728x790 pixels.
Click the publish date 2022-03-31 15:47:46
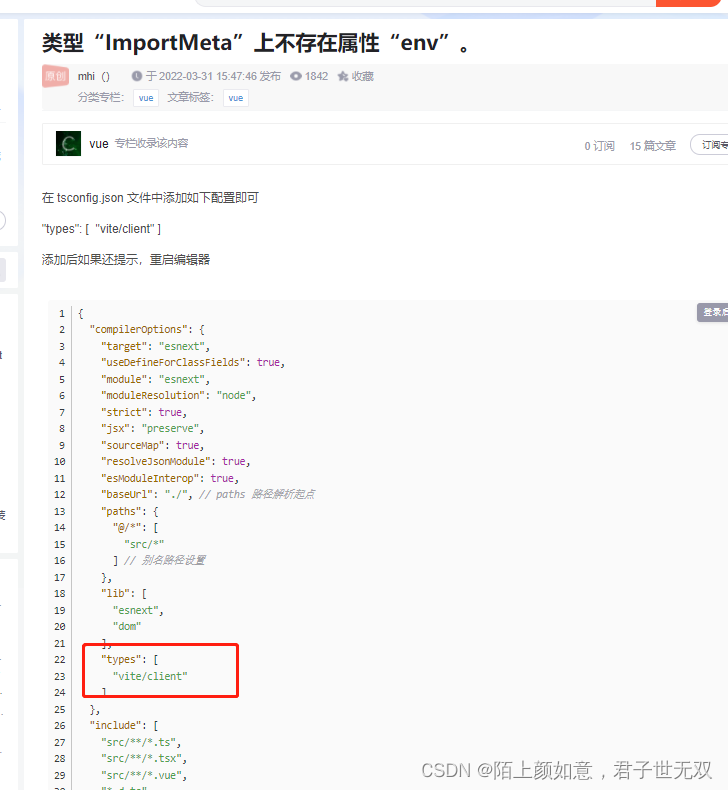point(208,76)
